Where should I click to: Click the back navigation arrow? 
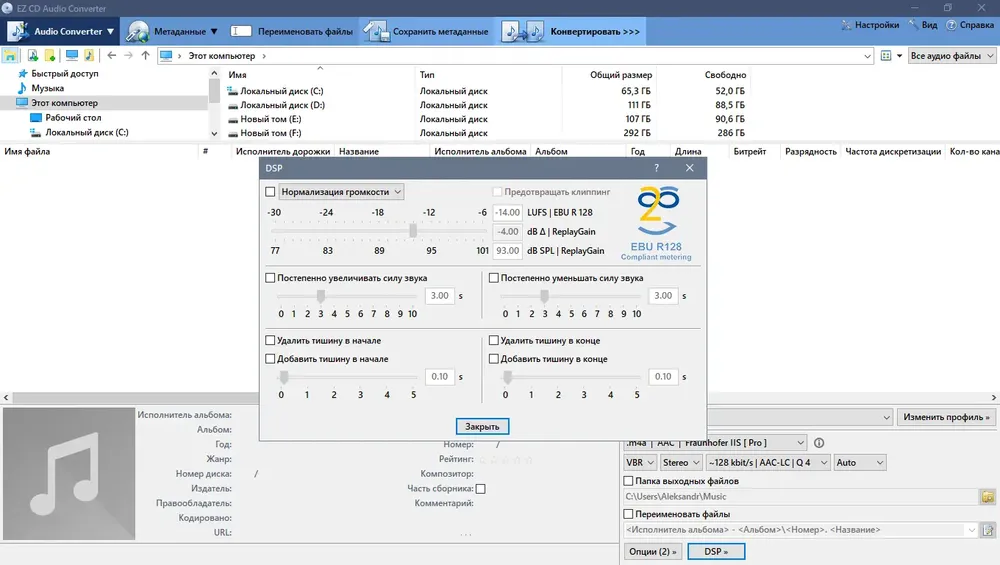click(112, 55)
